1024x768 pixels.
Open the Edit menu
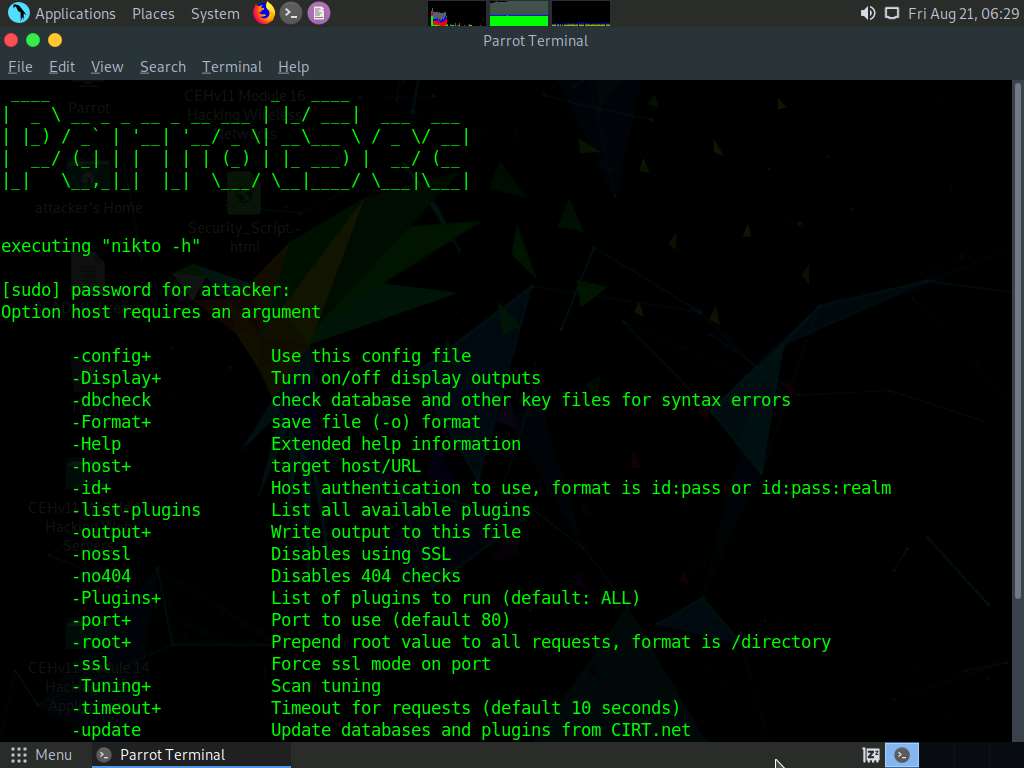62,67
